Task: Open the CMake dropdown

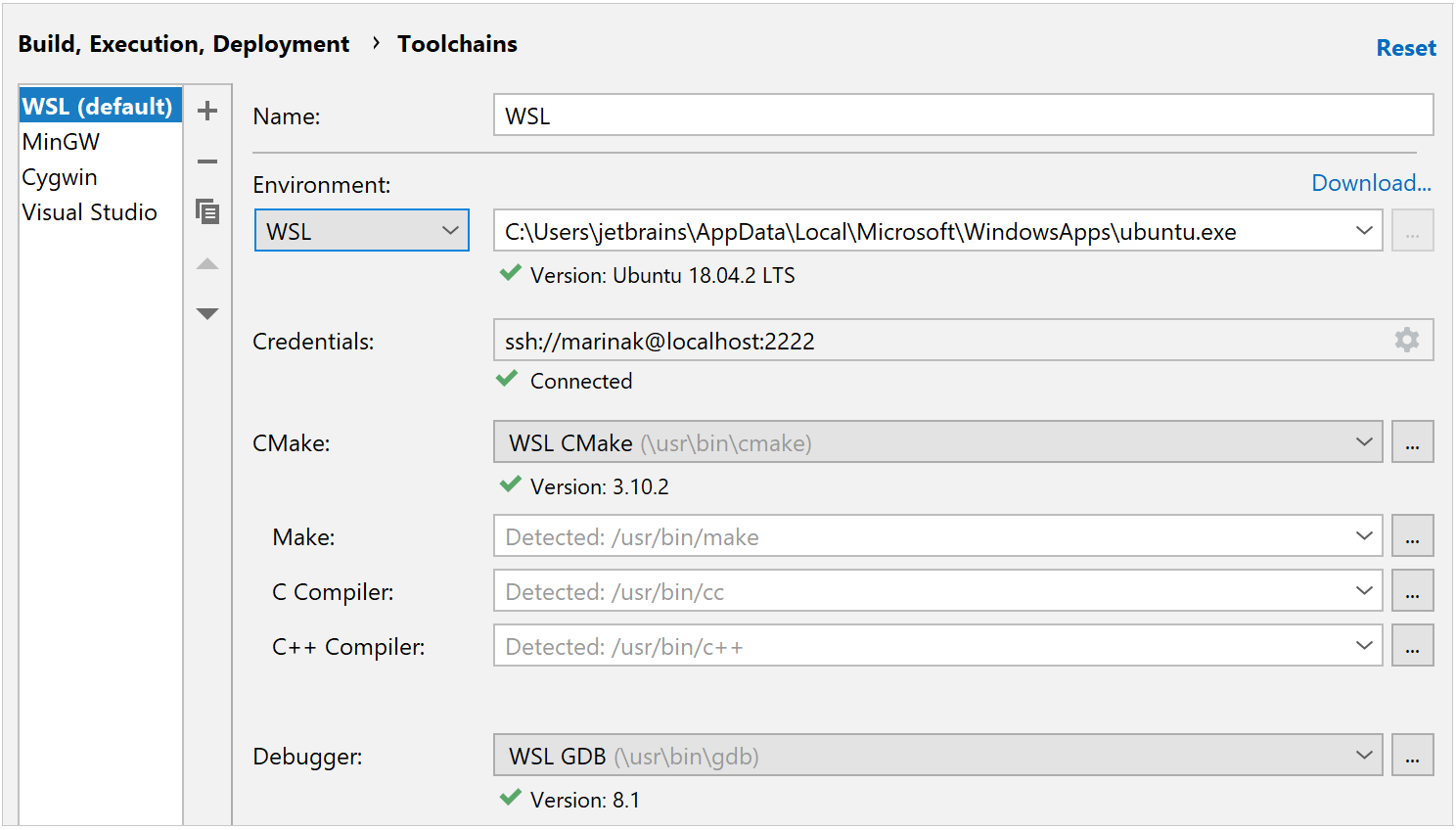Action: pos(938,442)
